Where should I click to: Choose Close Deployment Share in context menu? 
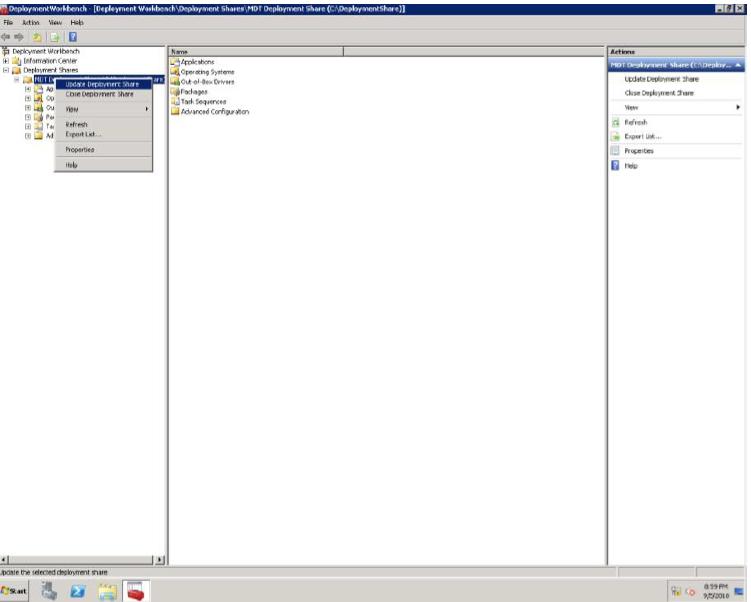104,94
